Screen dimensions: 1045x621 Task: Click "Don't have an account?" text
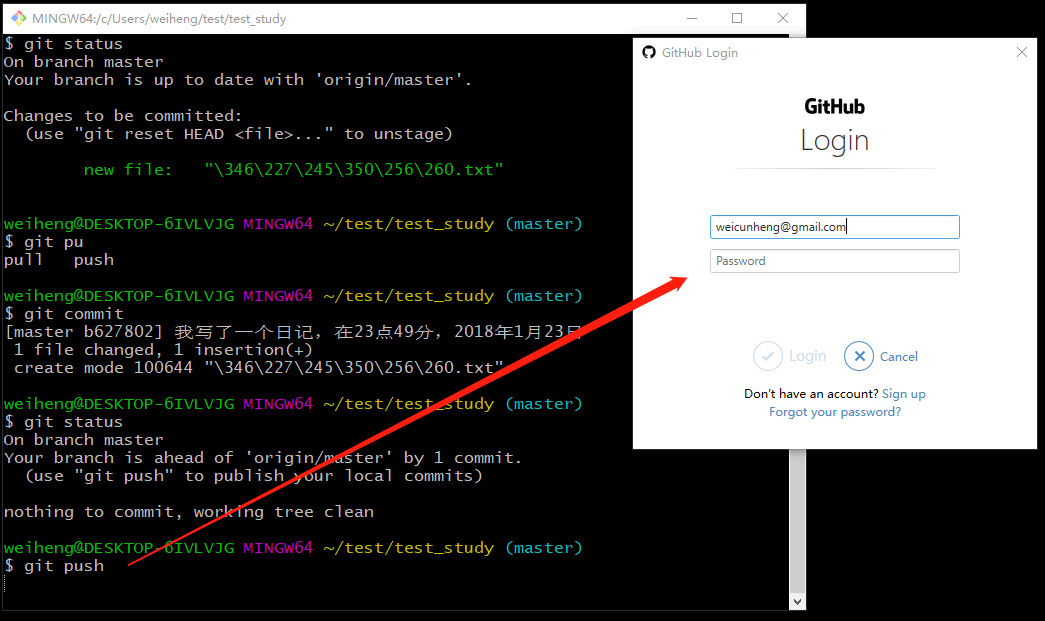(811, 394)
